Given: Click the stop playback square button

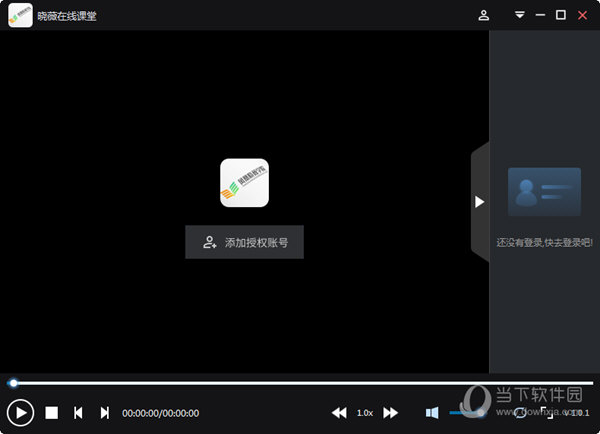Looking at the screenshot, I should coord(52,413).
